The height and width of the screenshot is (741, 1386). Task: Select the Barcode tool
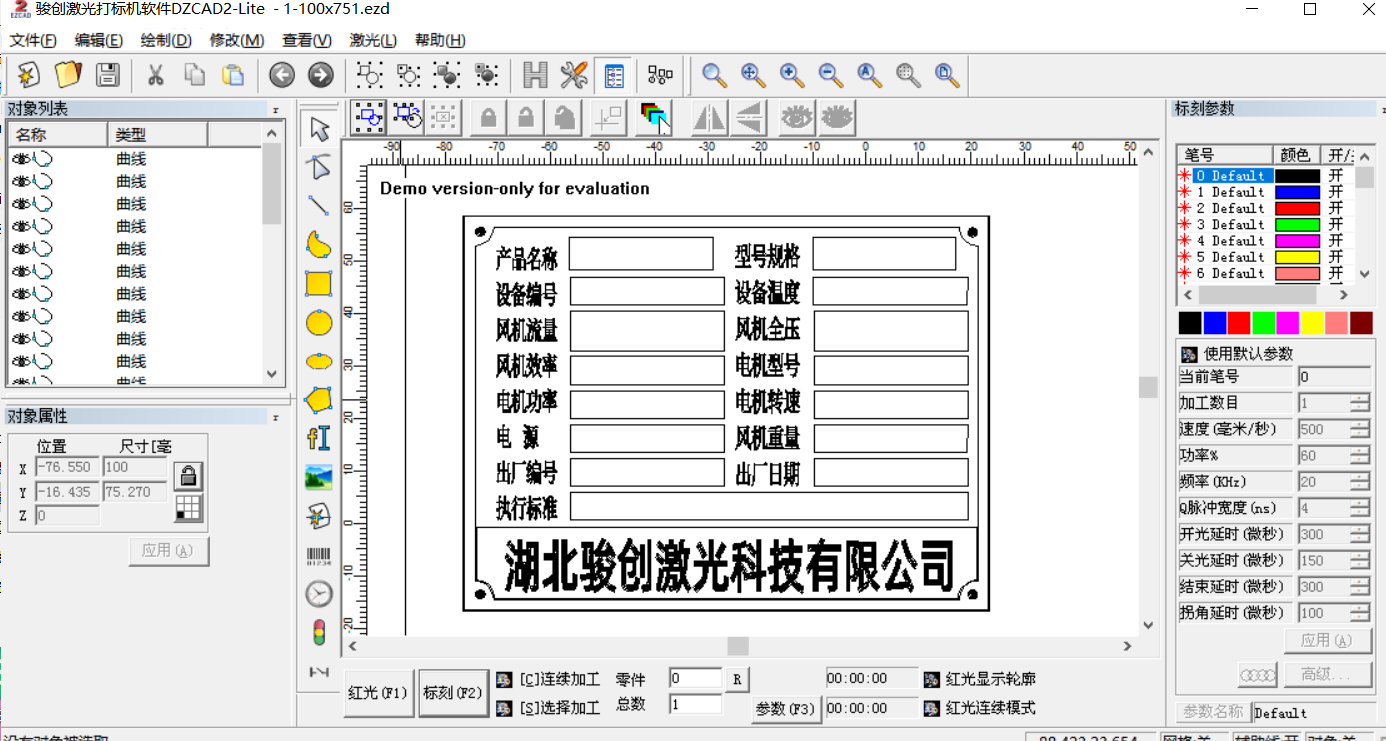click(x=319, y=556)
